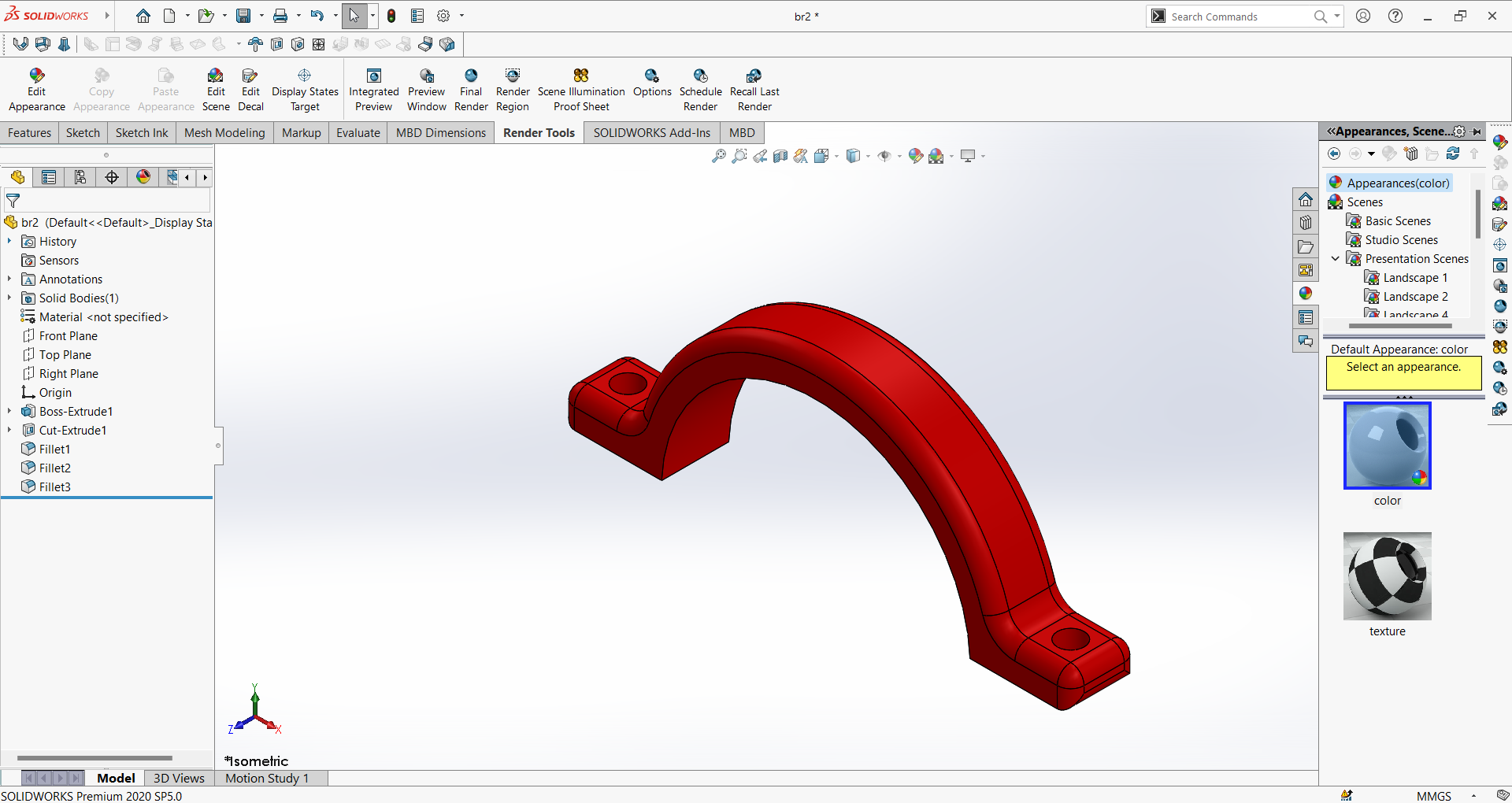The height and width of the screenshot is (803, 1512).
Task: Click the Undo icon
Action: pyautogui.click(x=317, y=16)
